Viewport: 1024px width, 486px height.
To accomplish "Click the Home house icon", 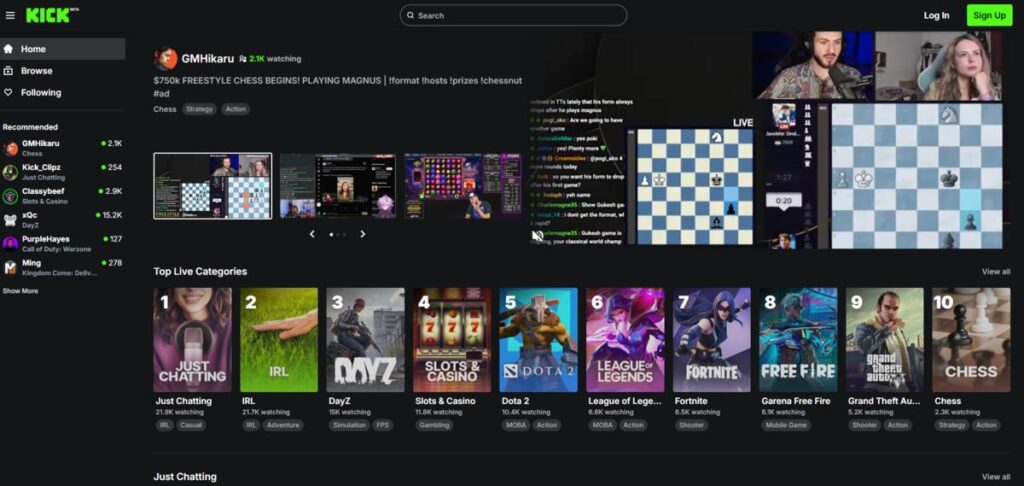I will coord(8,49).
